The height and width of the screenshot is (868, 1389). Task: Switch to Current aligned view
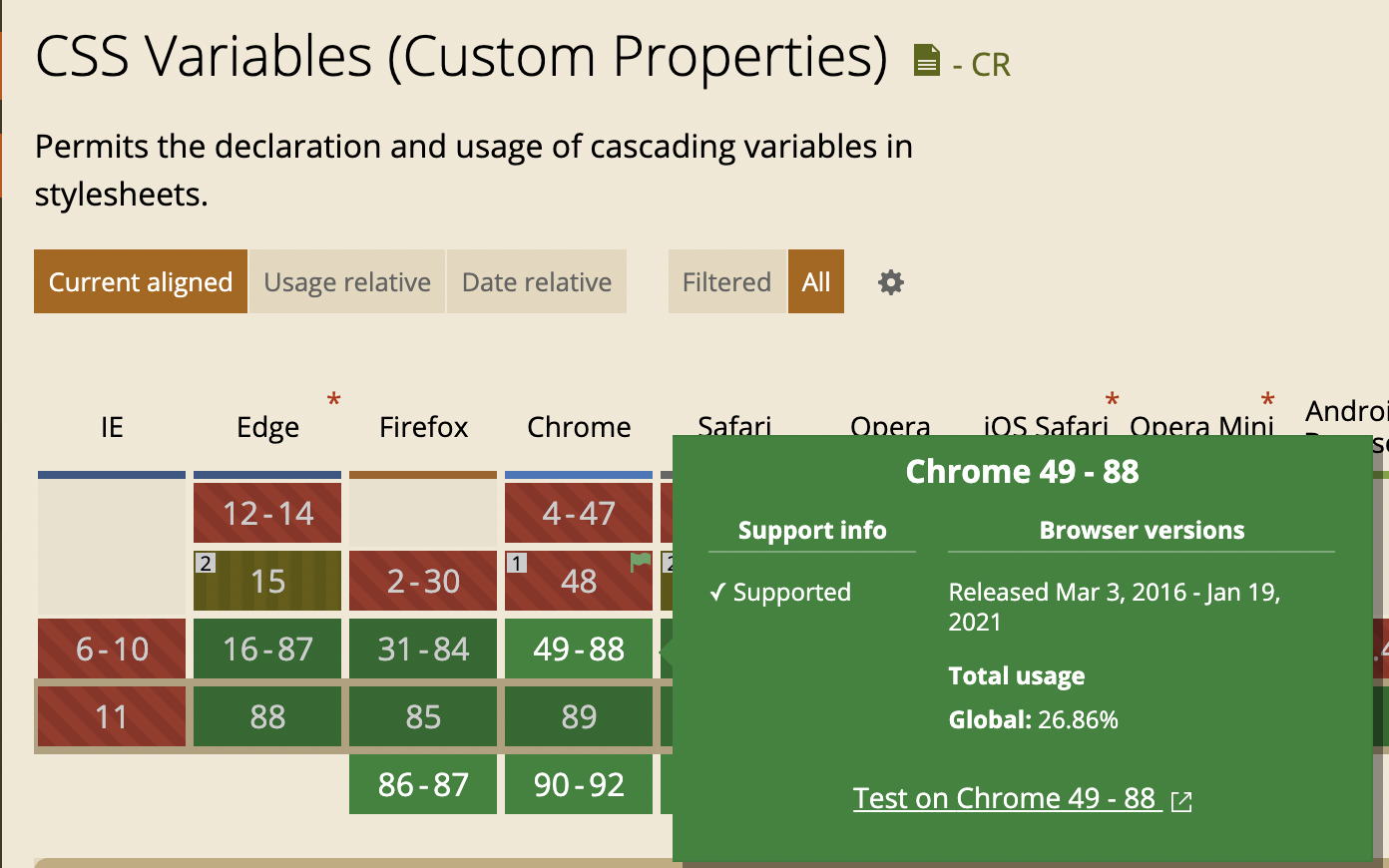(x=141, y=282)
